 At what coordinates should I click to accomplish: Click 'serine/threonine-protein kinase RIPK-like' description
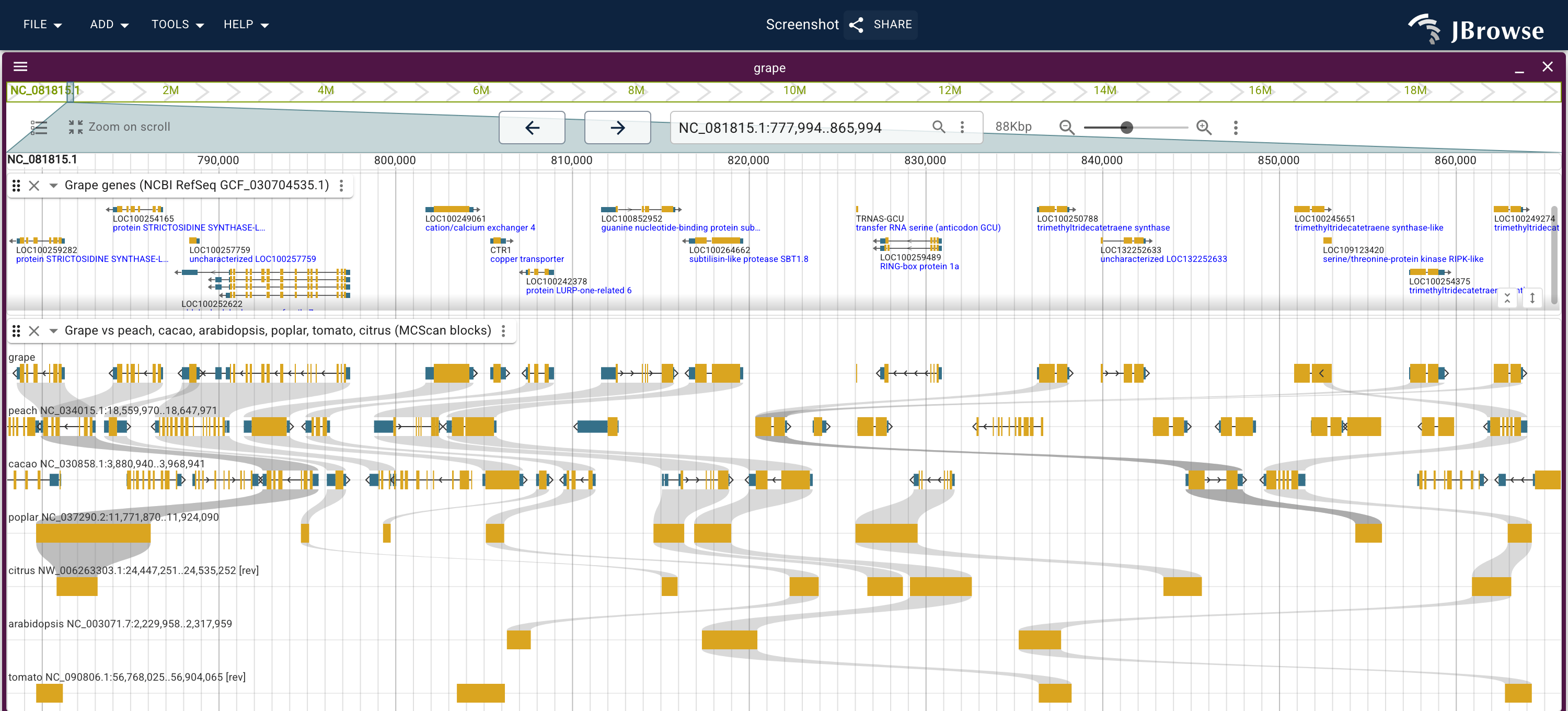click(x=1403, y=259)
